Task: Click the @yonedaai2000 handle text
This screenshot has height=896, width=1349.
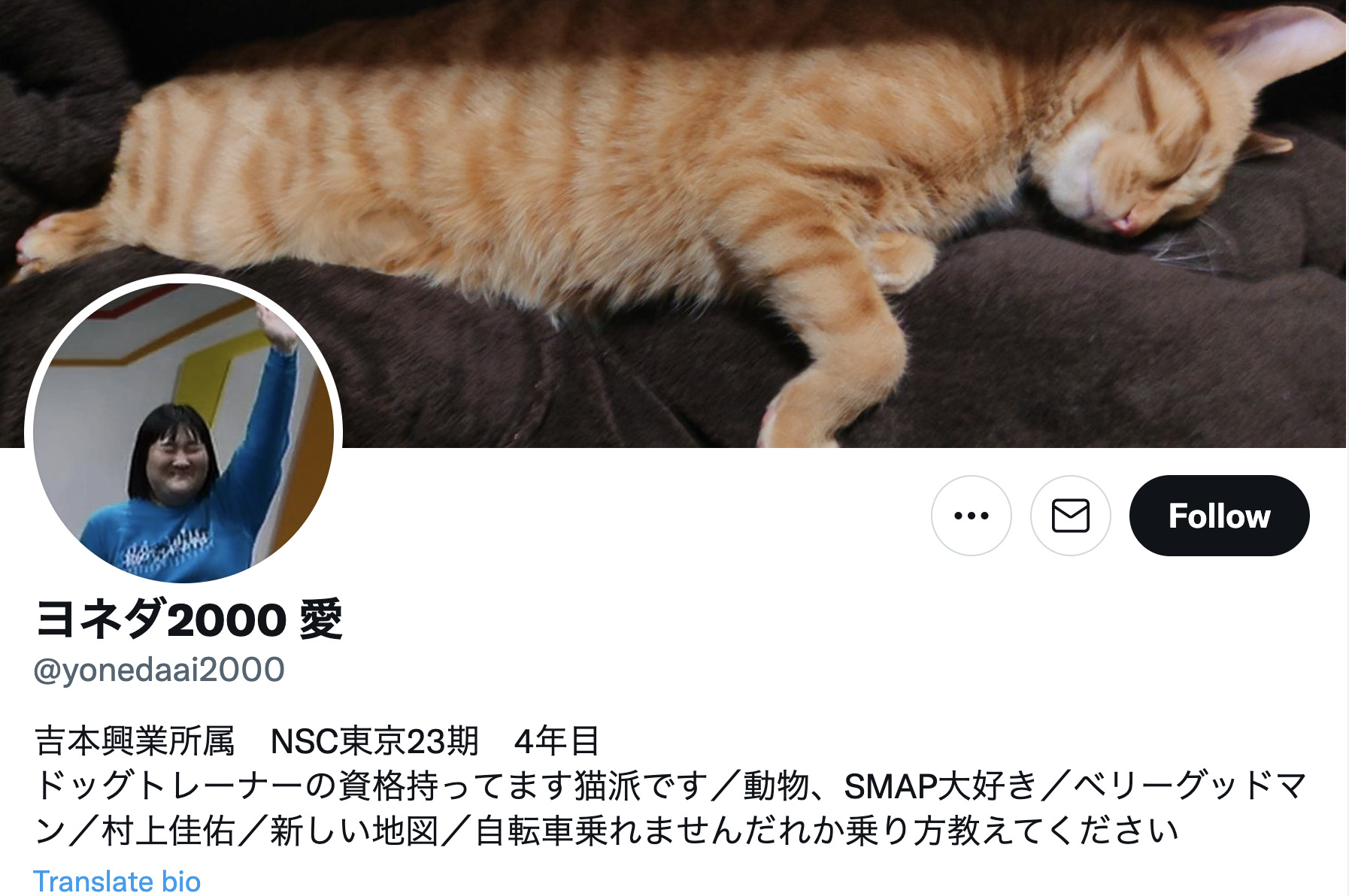Action: point(159,670)
